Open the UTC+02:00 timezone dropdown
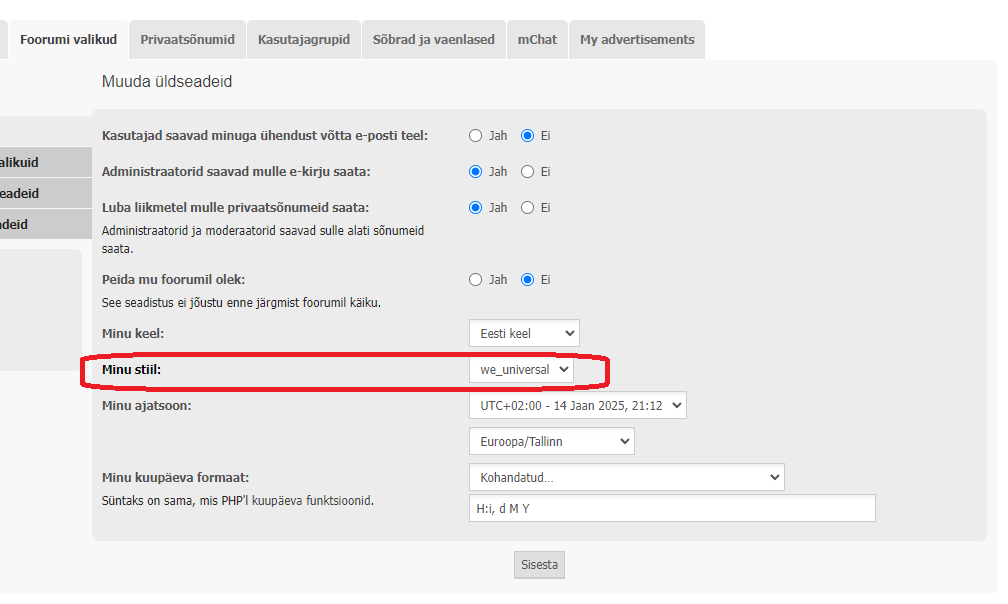1008x604 pixels. [577, 405]
